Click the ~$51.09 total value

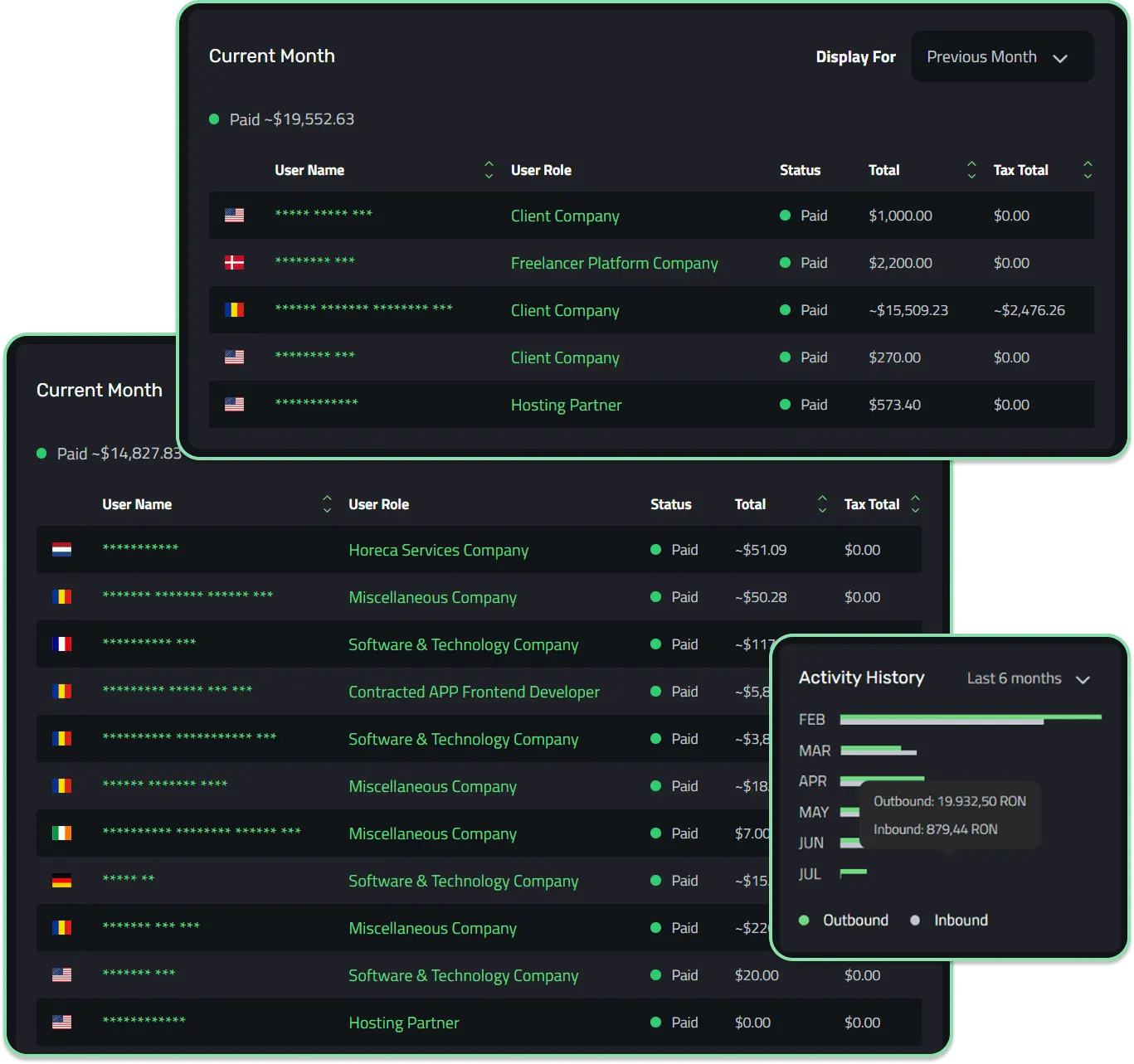pyautogui.click(x=761, y=550)
